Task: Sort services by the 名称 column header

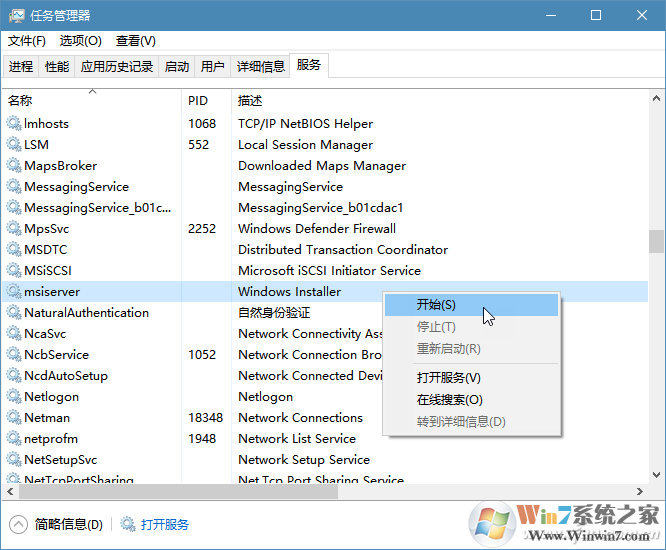Action: tap(20, 101)
